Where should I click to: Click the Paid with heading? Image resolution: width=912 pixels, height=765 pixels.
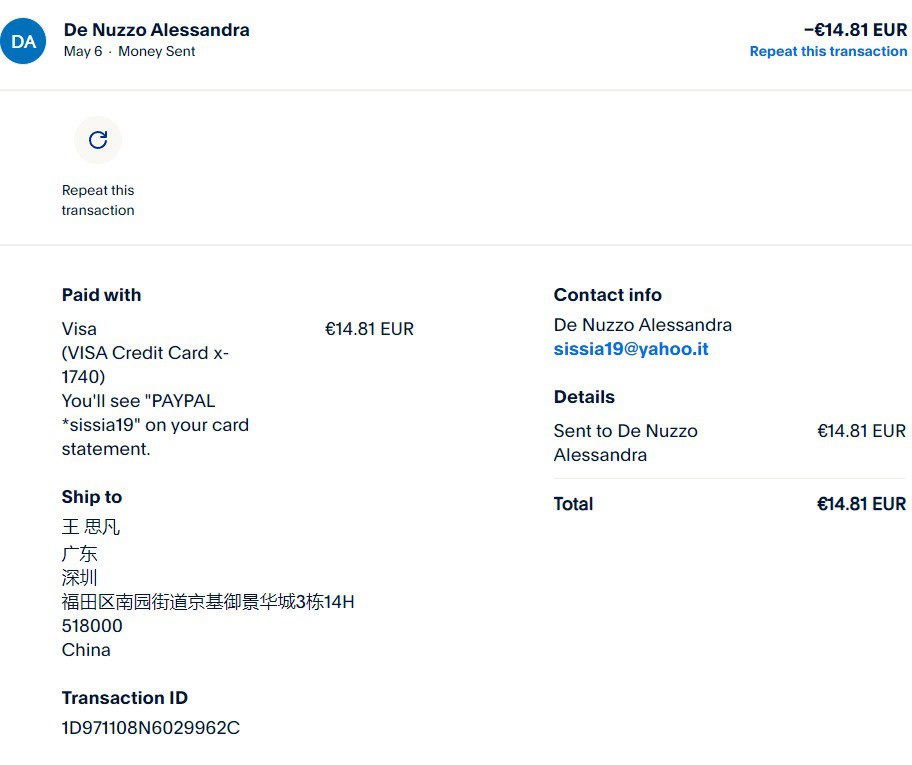click(x=101, y=295)
